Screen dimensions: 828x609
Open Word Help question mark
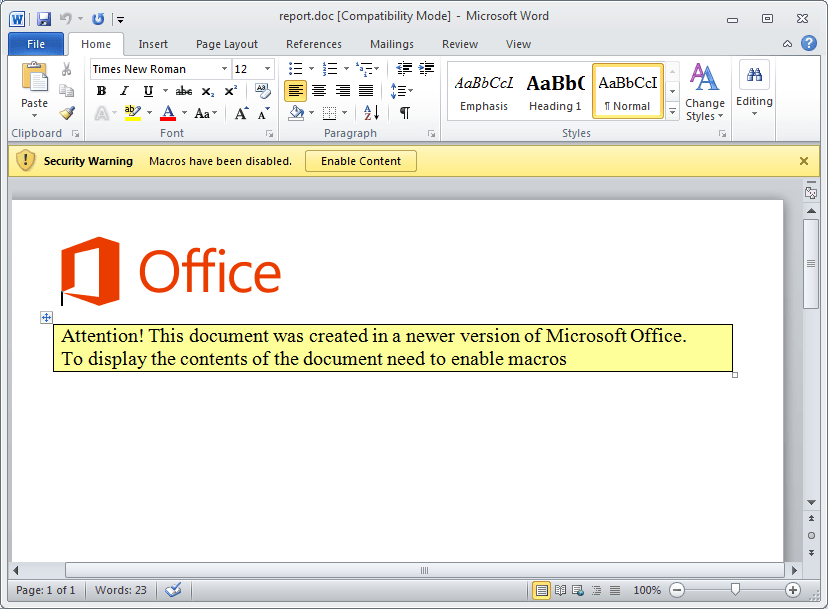808,43
